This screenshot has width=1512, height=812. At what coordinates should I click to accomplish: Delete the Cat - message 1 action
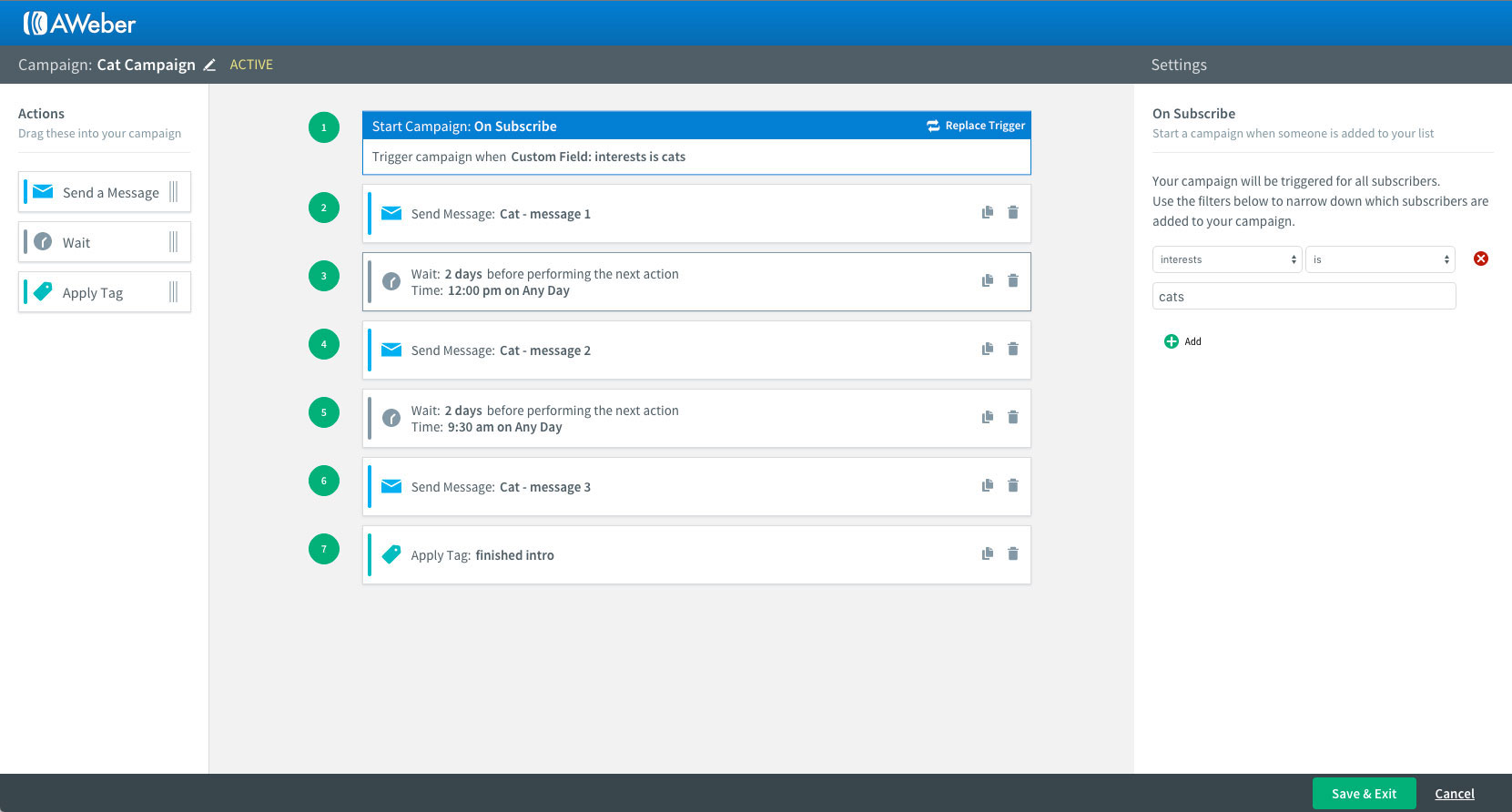(1013, 212)
